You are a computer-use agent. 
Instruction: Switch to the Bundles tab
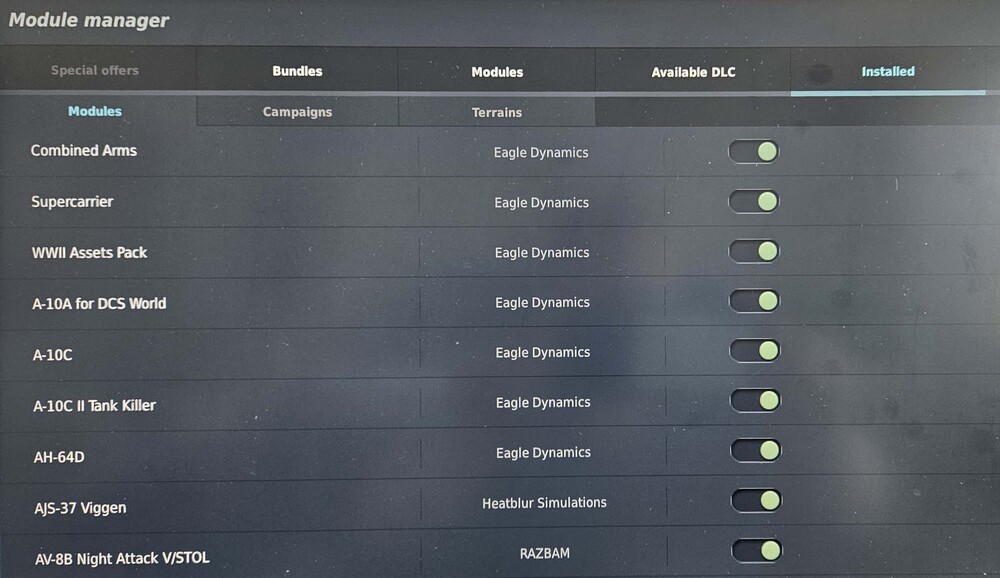click(x=297, y=71)
